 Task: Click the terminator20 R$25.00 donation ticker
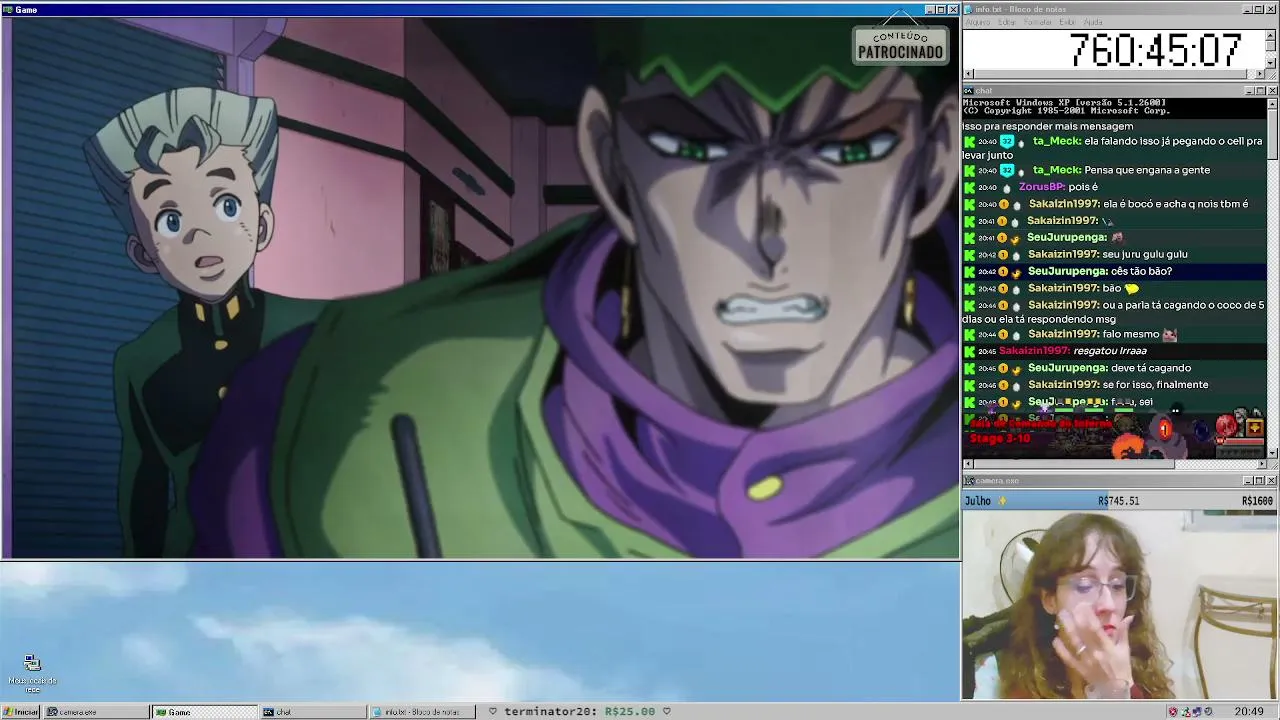click(579, 712)
